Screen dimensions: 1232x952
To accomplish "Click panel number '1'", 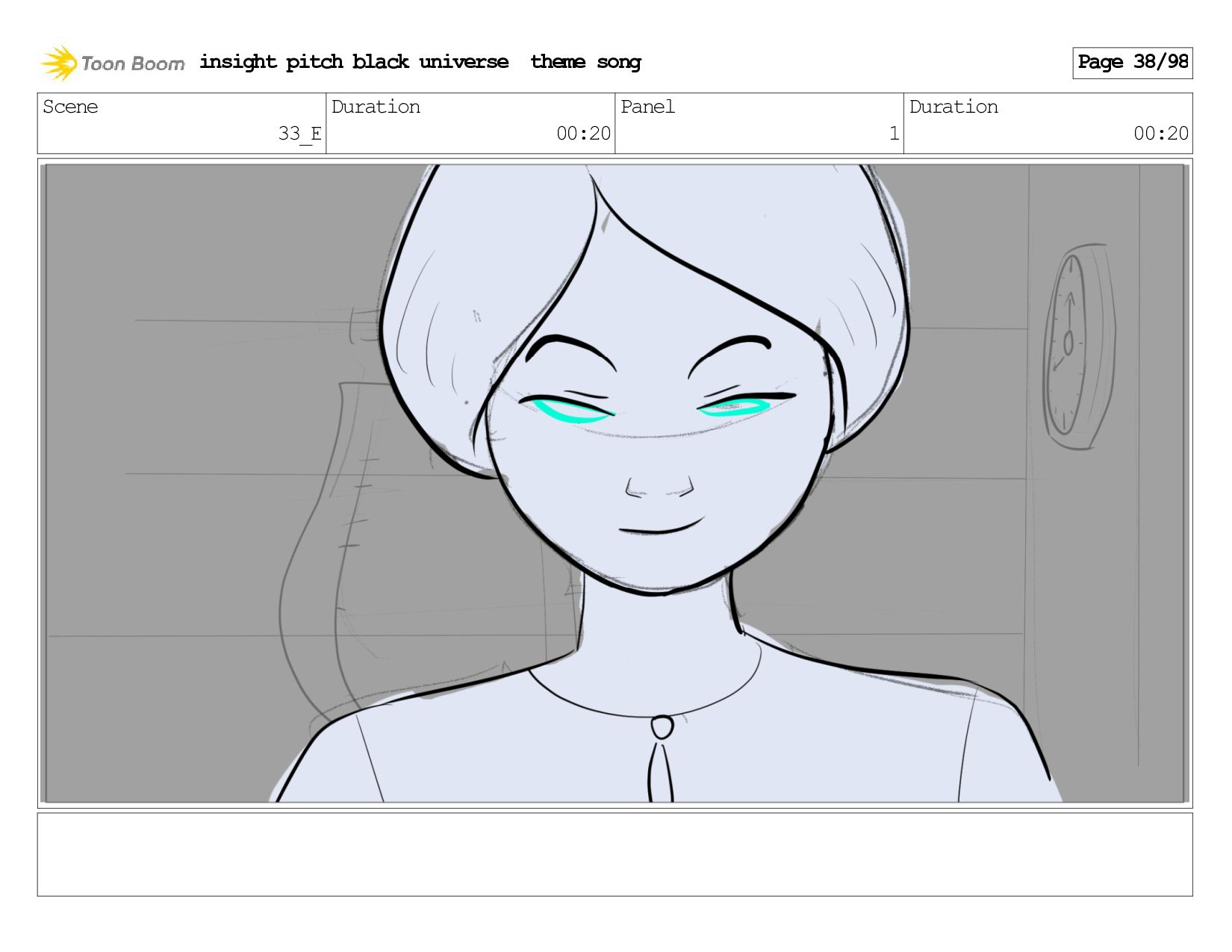I will (x=894, y=134).
